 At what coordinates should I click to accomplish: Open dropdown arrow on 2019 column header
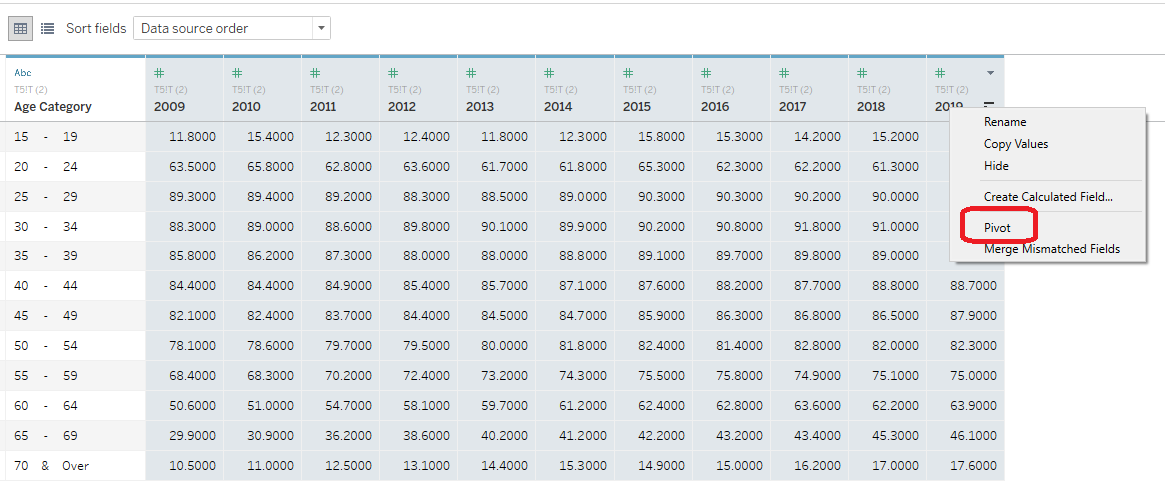tap(990, 73)
